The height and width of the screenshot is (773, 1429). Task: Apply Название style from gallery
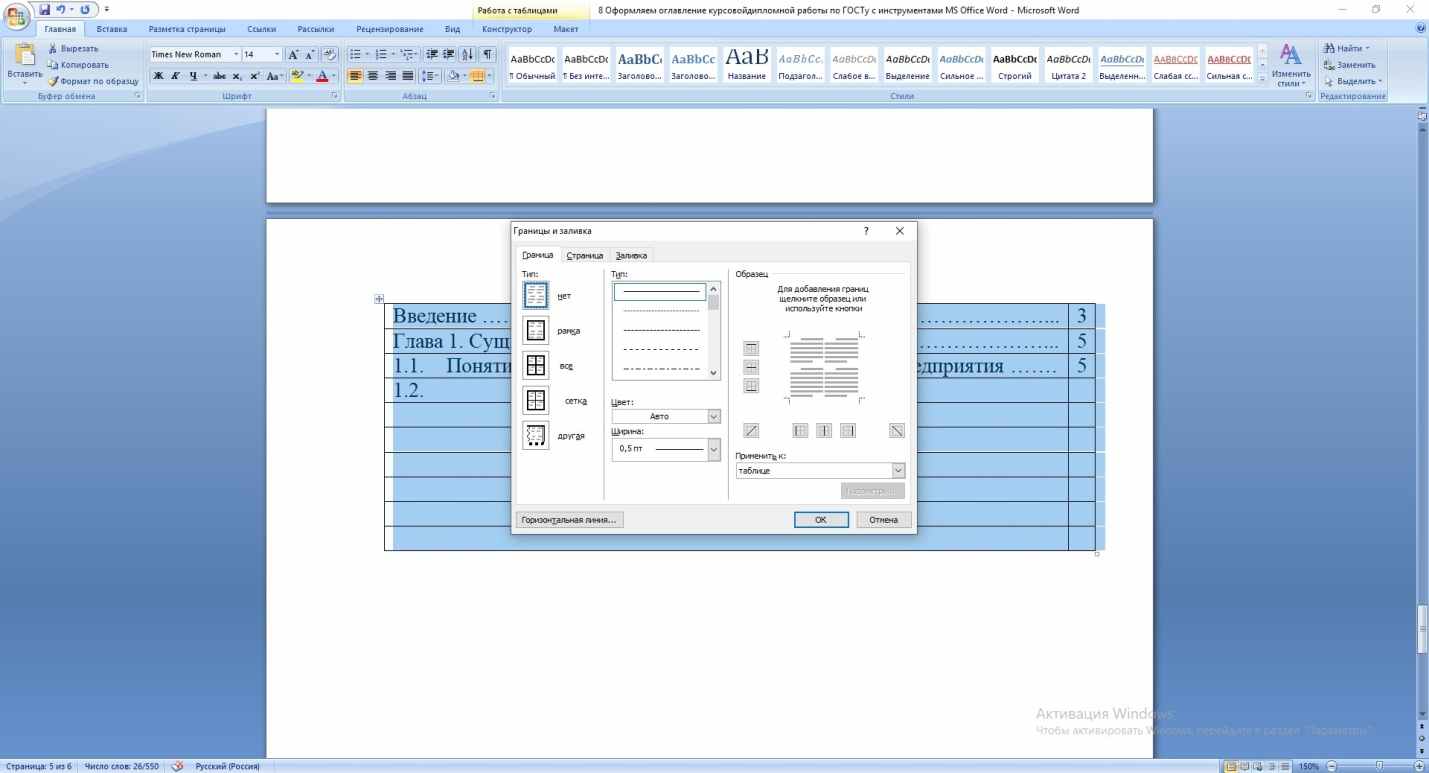(x=748, y=63)
